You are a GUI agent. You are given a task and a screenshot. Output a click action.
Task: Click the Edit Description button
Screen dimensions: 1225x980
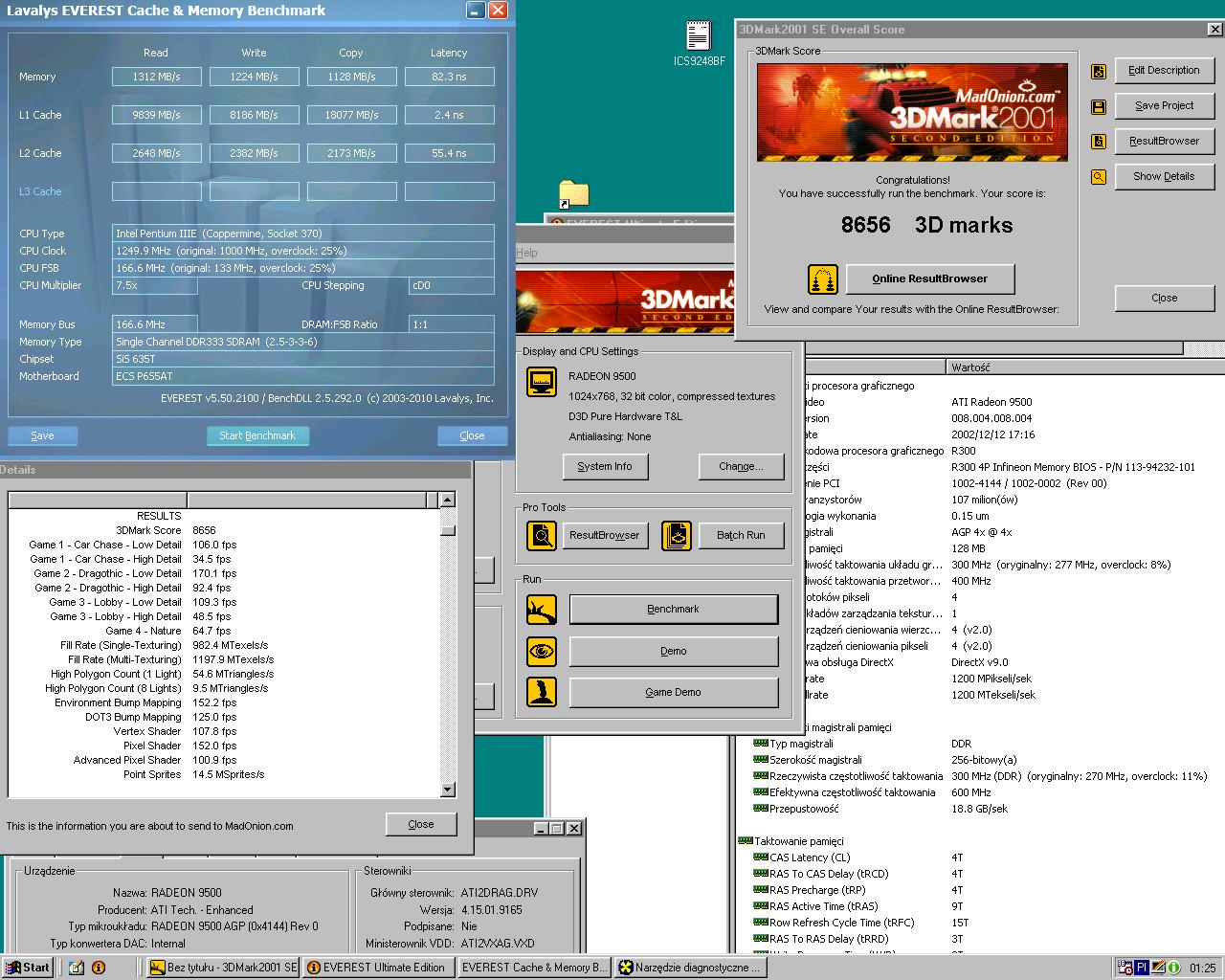tap(1164, 71)
